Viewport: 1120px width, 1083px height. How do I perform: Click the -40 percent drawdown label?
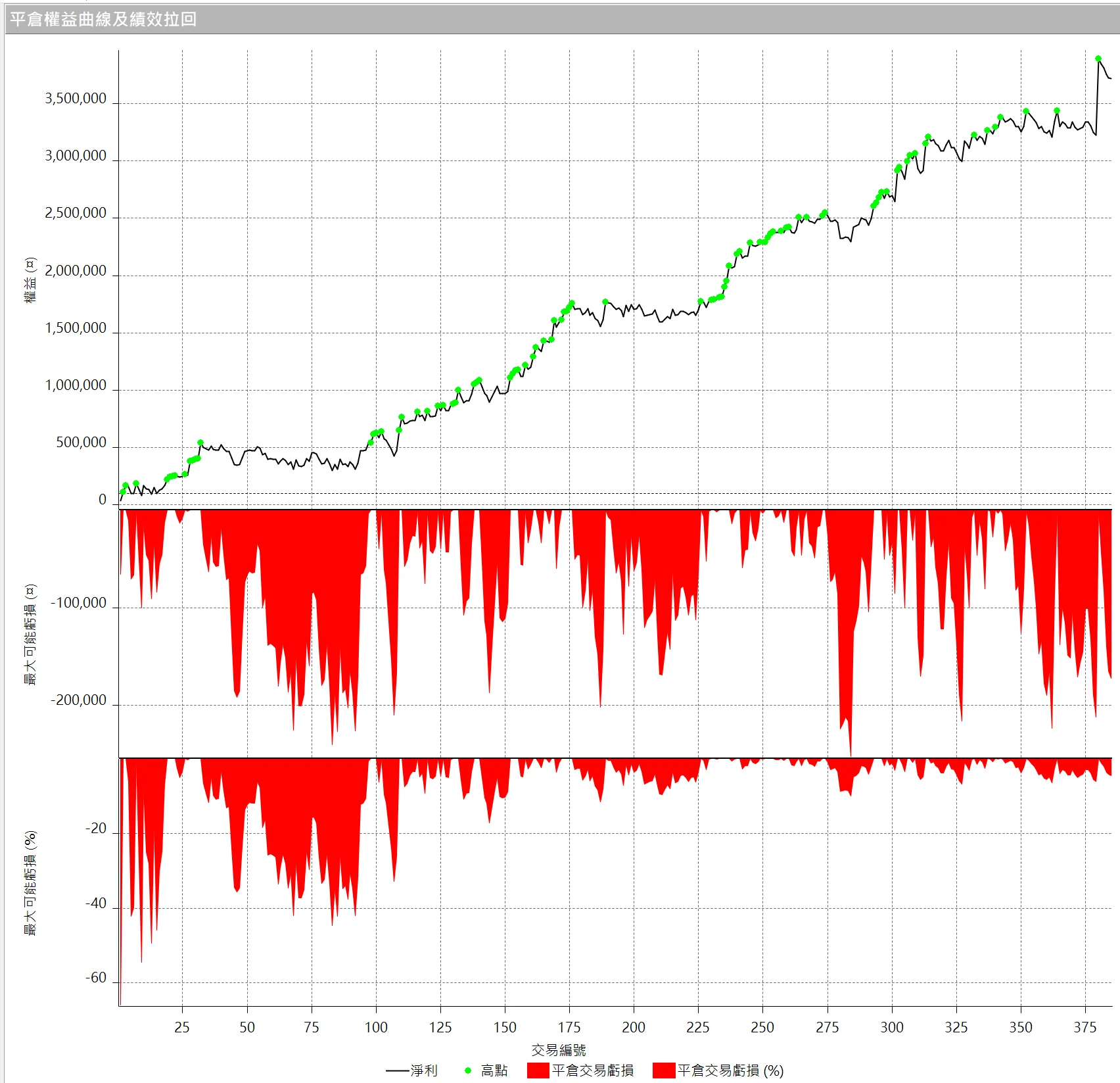pos(96,903)
